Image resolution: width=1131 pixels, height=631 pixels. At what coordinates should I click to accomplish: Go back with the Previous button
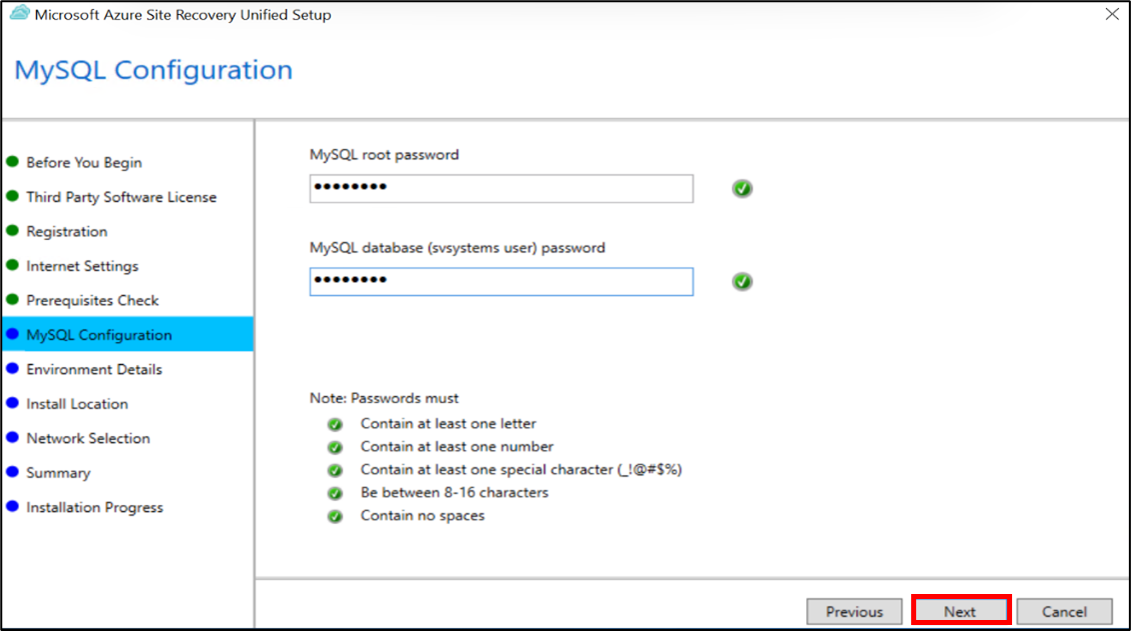[854, 612]
